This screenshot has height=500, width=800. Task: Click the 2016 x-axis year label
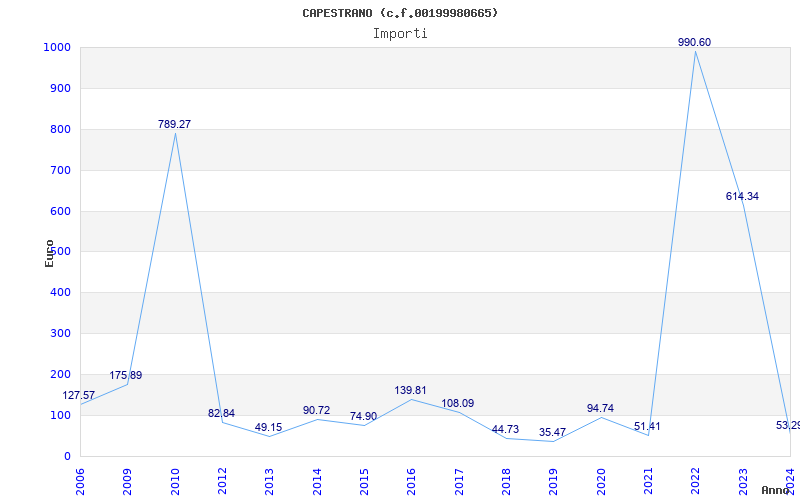tap(412, 482)
